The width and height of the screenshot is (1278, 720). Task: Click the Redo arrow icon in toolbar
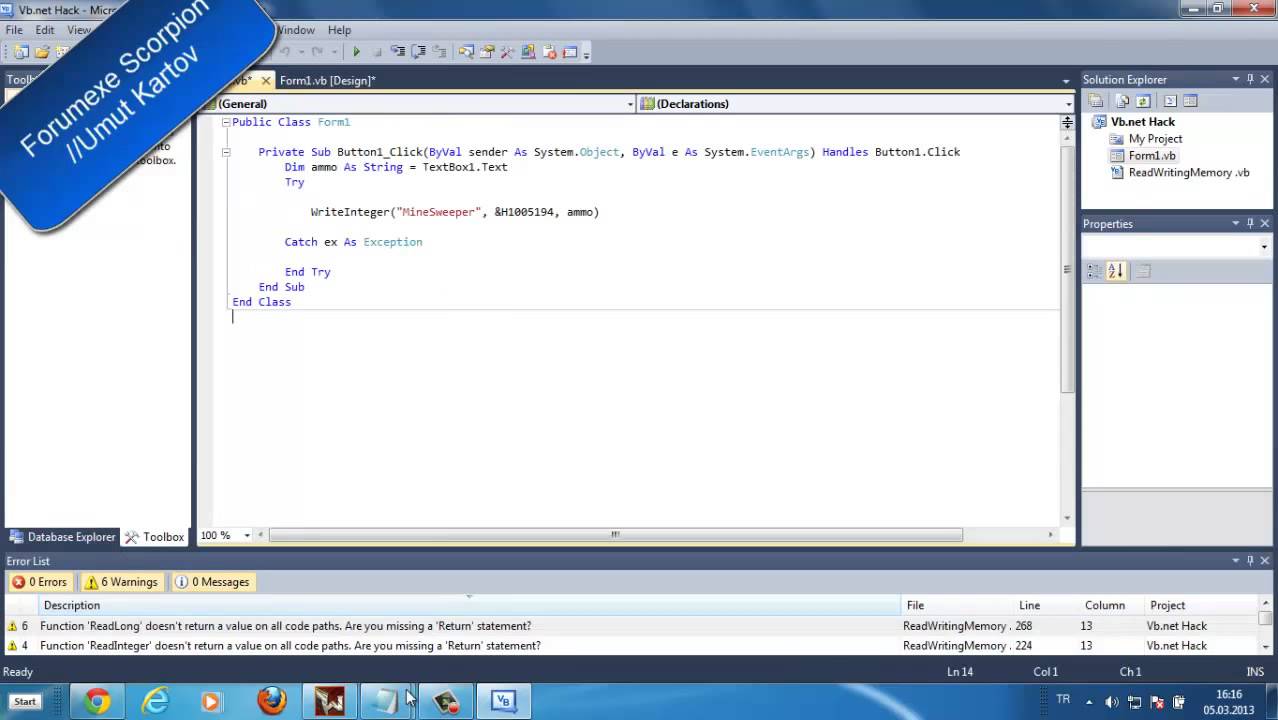317,52
